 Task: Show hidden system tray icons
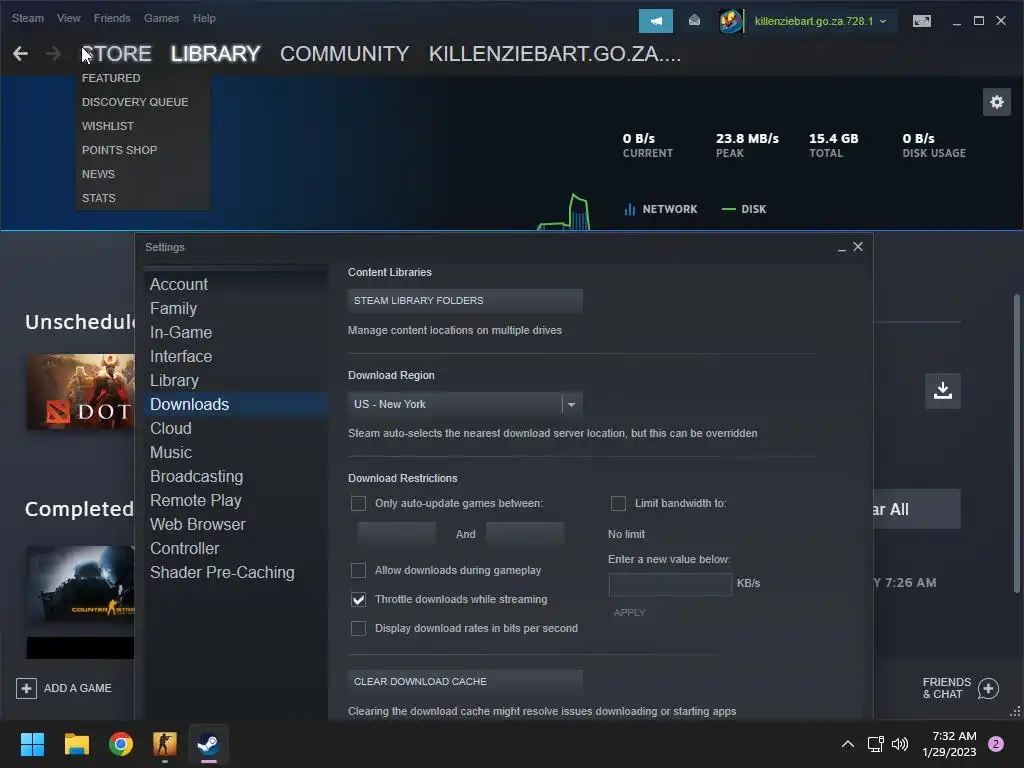(x=848, y=744)
